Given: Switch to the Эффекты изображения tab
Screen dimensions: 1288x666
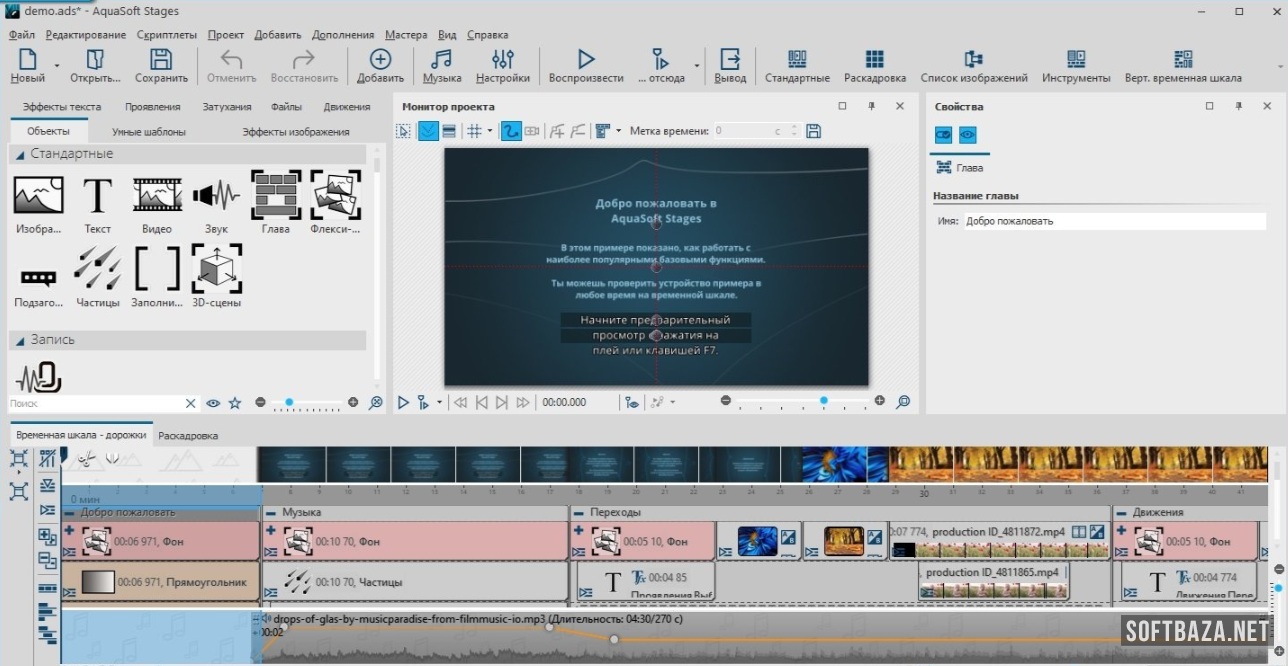Looking at the screenshot, I should click(x=295, y=131).
